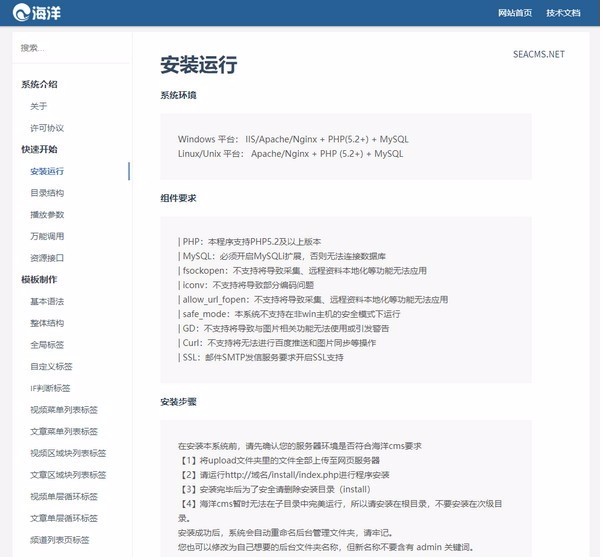Open the 自定义标签 sidebar item
Screen dimensions: 603x560
coord(51,367)
